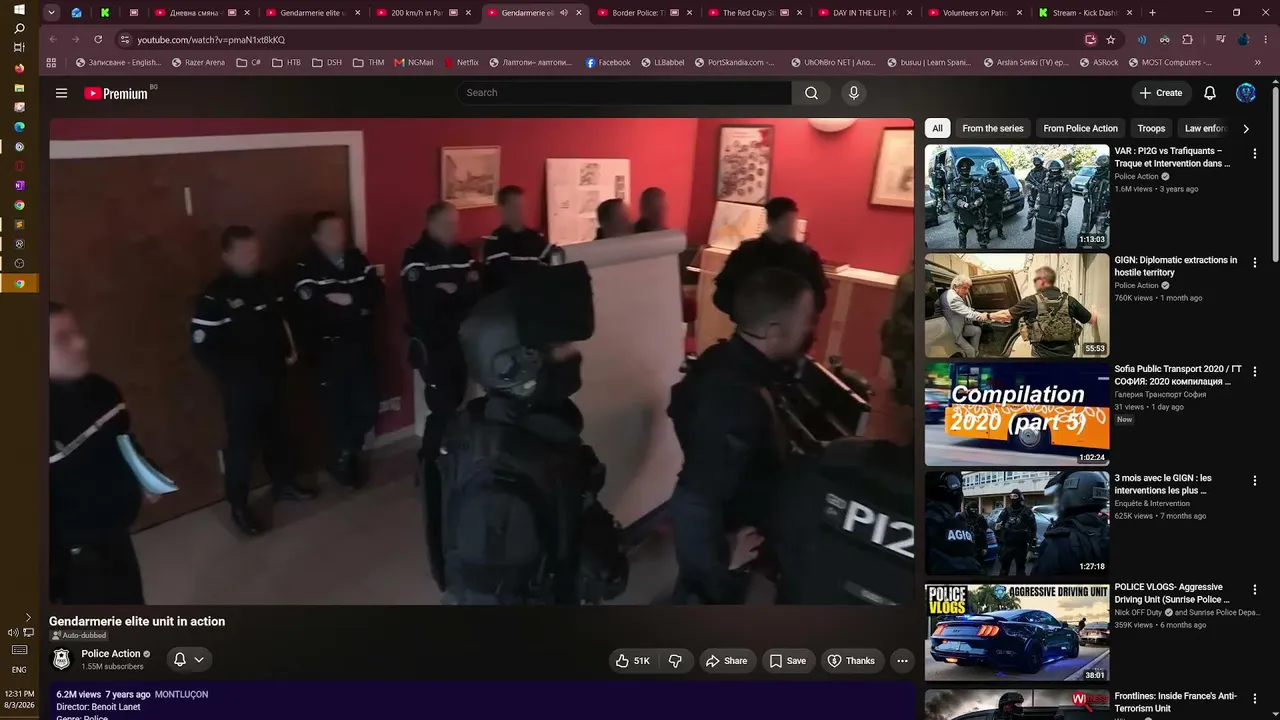Open Windows taskbar search
This screenshot has width=1280, height=720.
pos(19,29)
